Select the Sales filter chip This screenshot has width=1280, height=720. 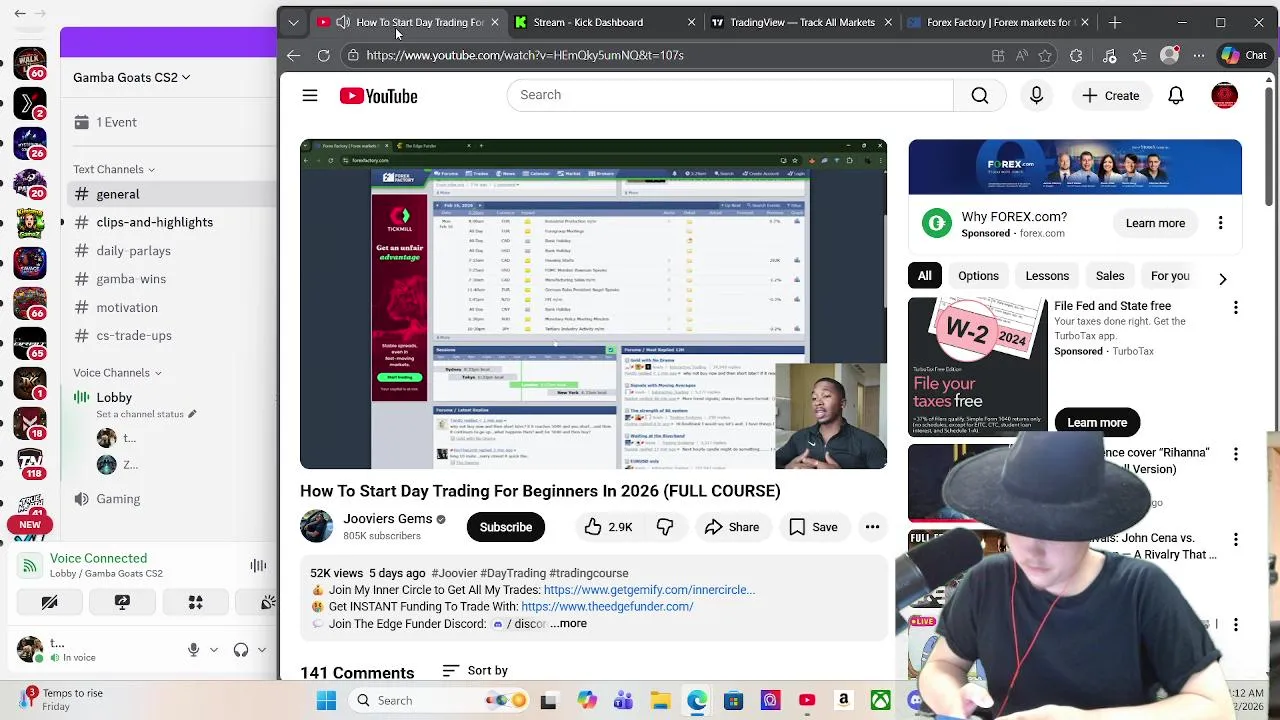tap(1110, 276)
